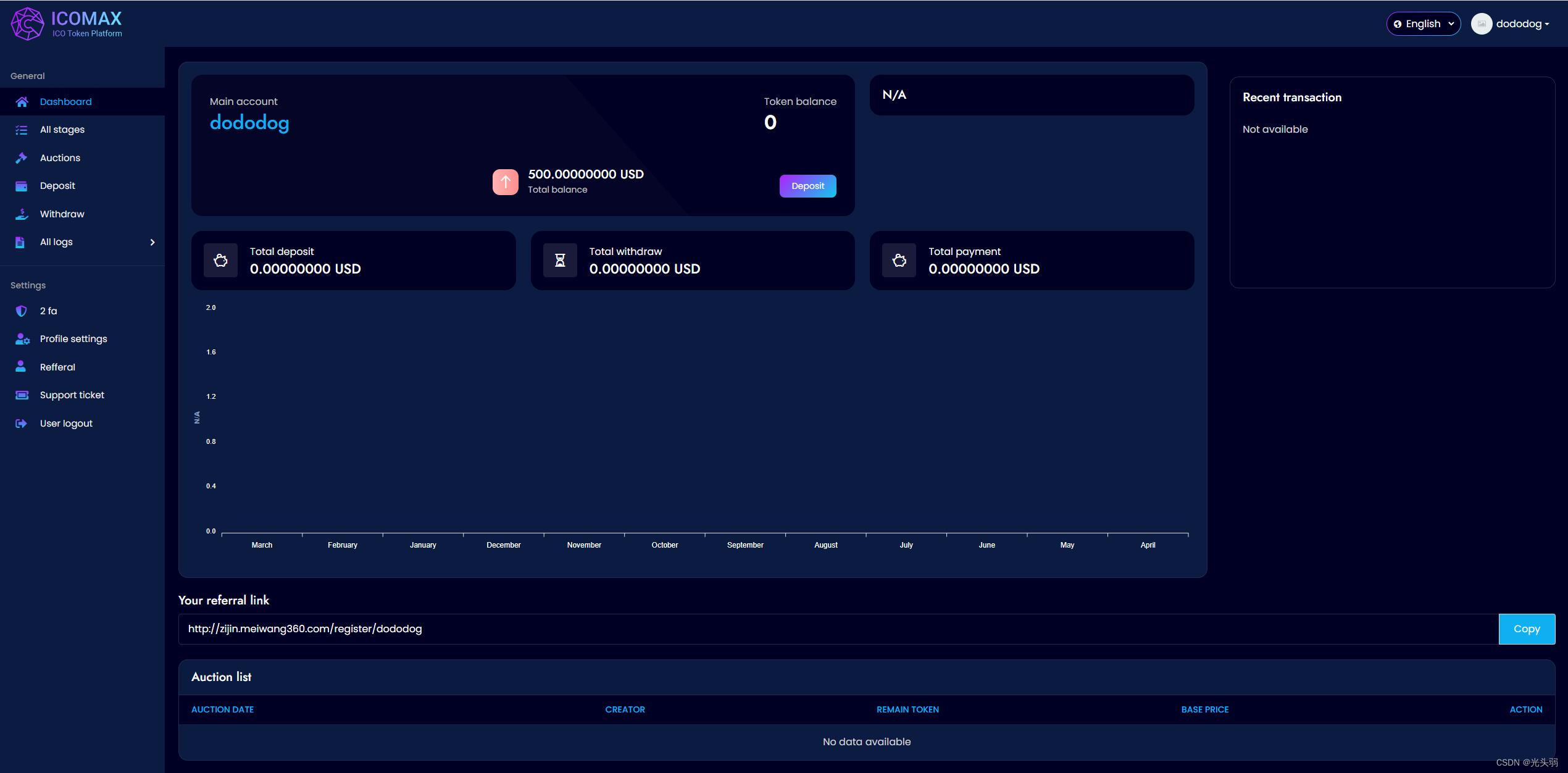Viewport: 1568px width, 773px height.
Task: Click the Refferal person icon
Action: (x=21, y=367)
